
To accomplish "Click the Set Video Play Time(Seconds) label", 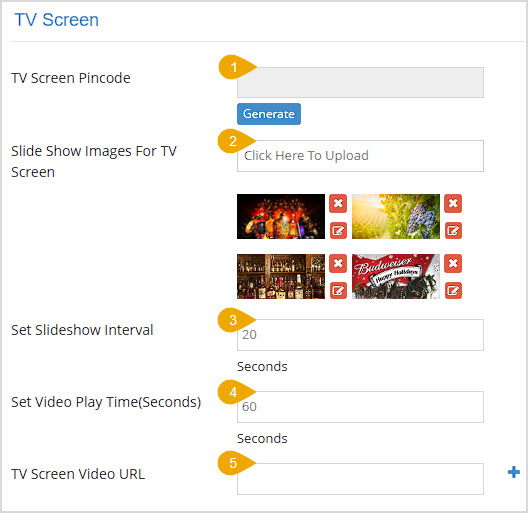I will (106, 402).
